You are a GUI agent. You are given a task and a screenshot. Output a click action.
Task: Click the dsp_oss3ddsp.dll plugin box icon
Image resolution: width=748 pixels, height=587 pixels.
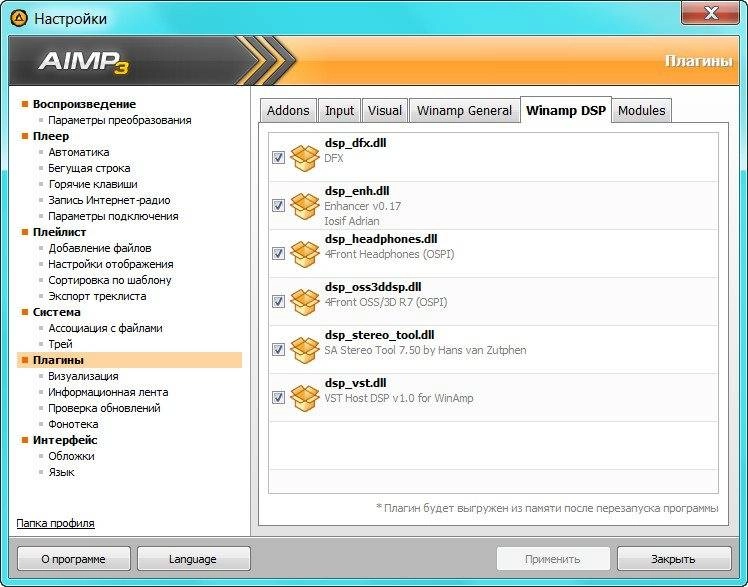click(305, 302)
